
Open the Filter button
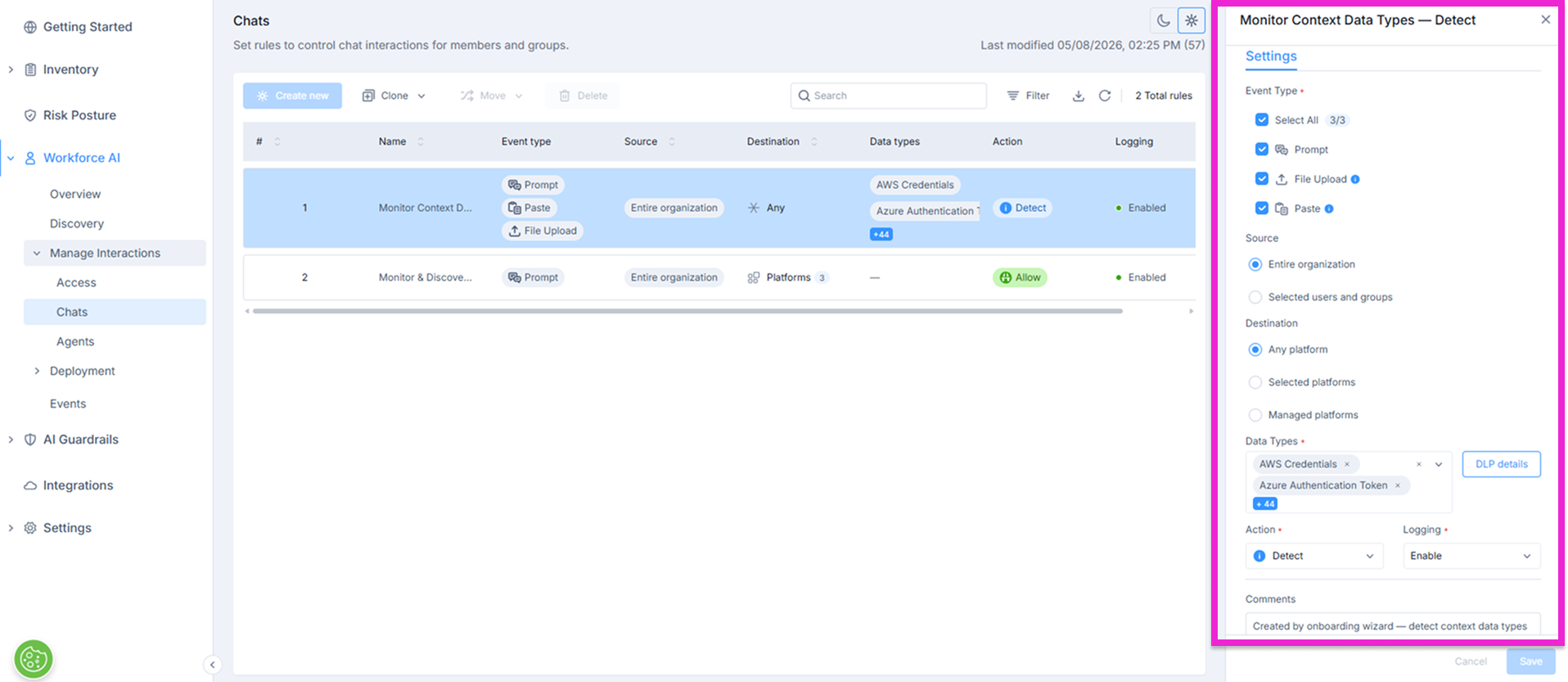click(x=1028, y=96)
